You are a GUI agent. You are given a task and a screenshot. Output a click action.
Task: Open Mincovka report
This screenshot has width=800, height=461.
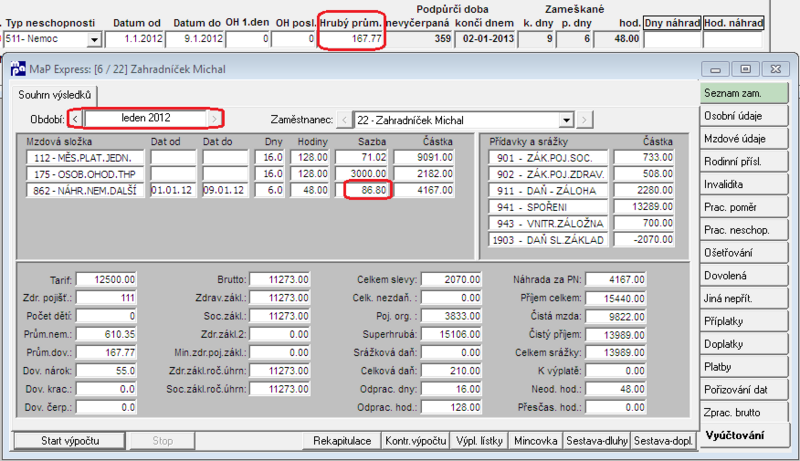536,441
